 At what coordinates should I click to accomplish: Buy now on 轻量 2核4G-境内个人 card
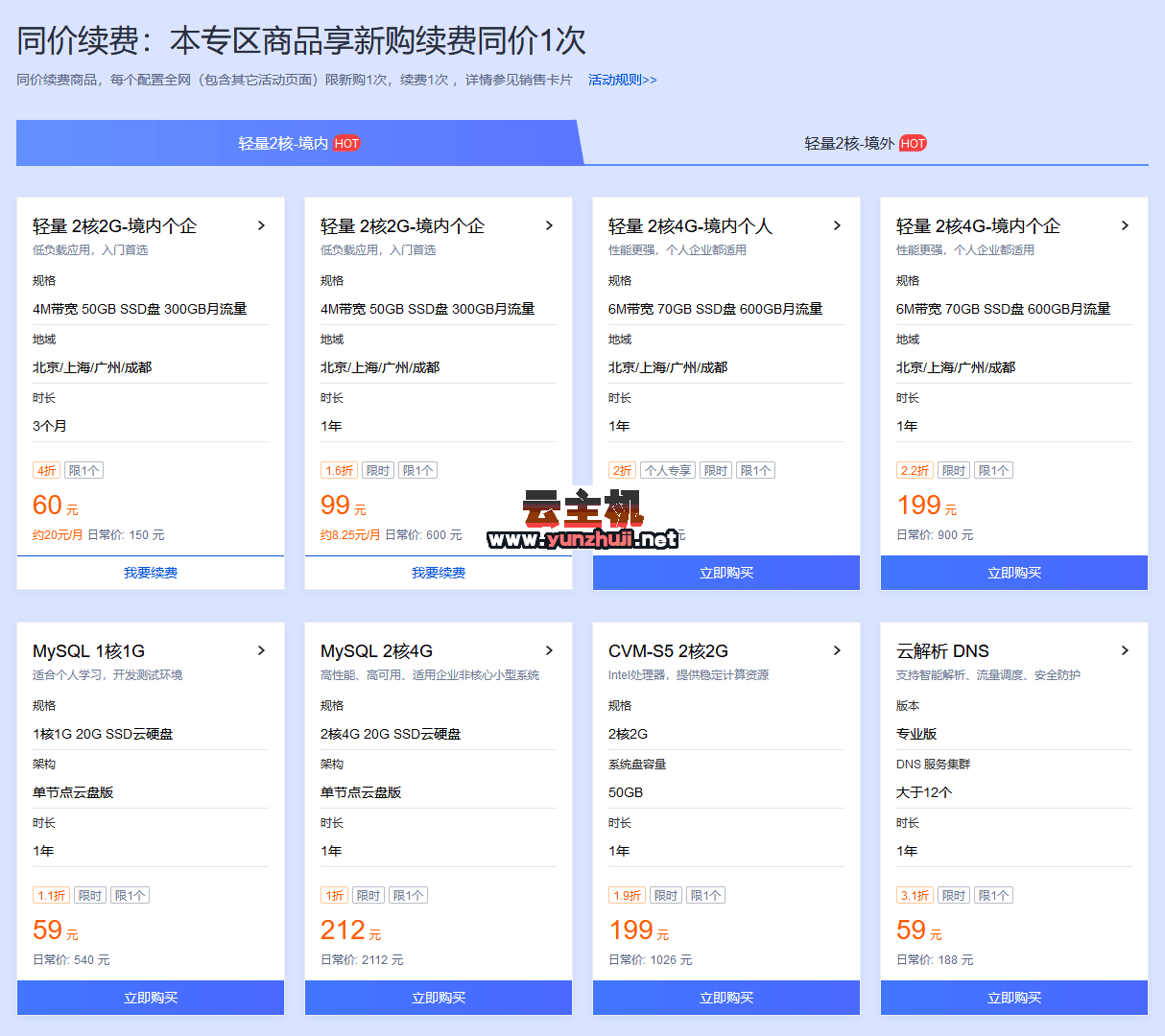click(726, 573)
